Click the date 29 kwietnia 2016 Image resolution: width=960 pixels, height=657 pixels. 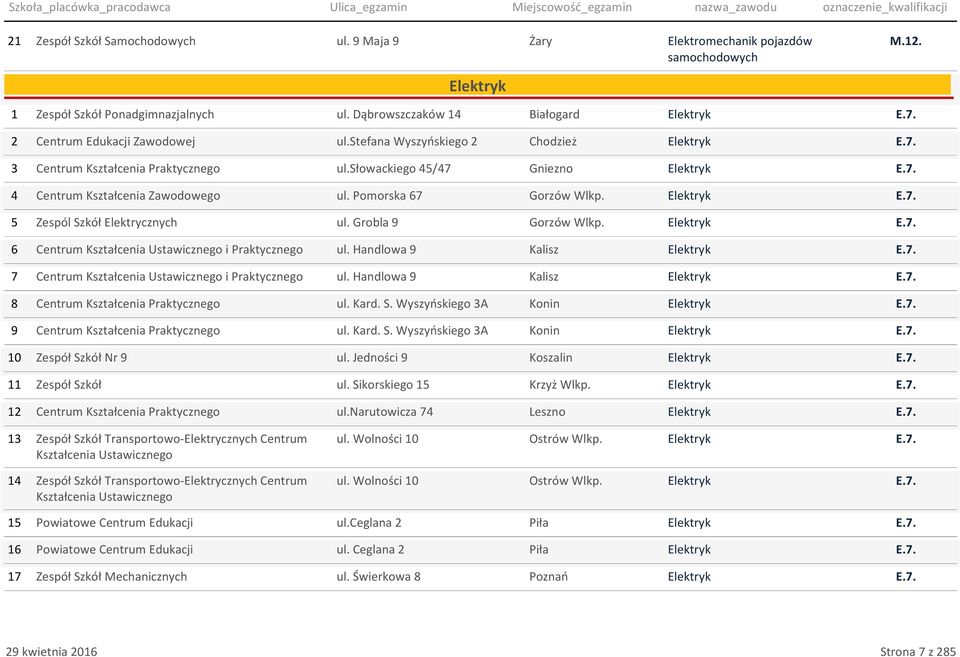click(51, 651)
